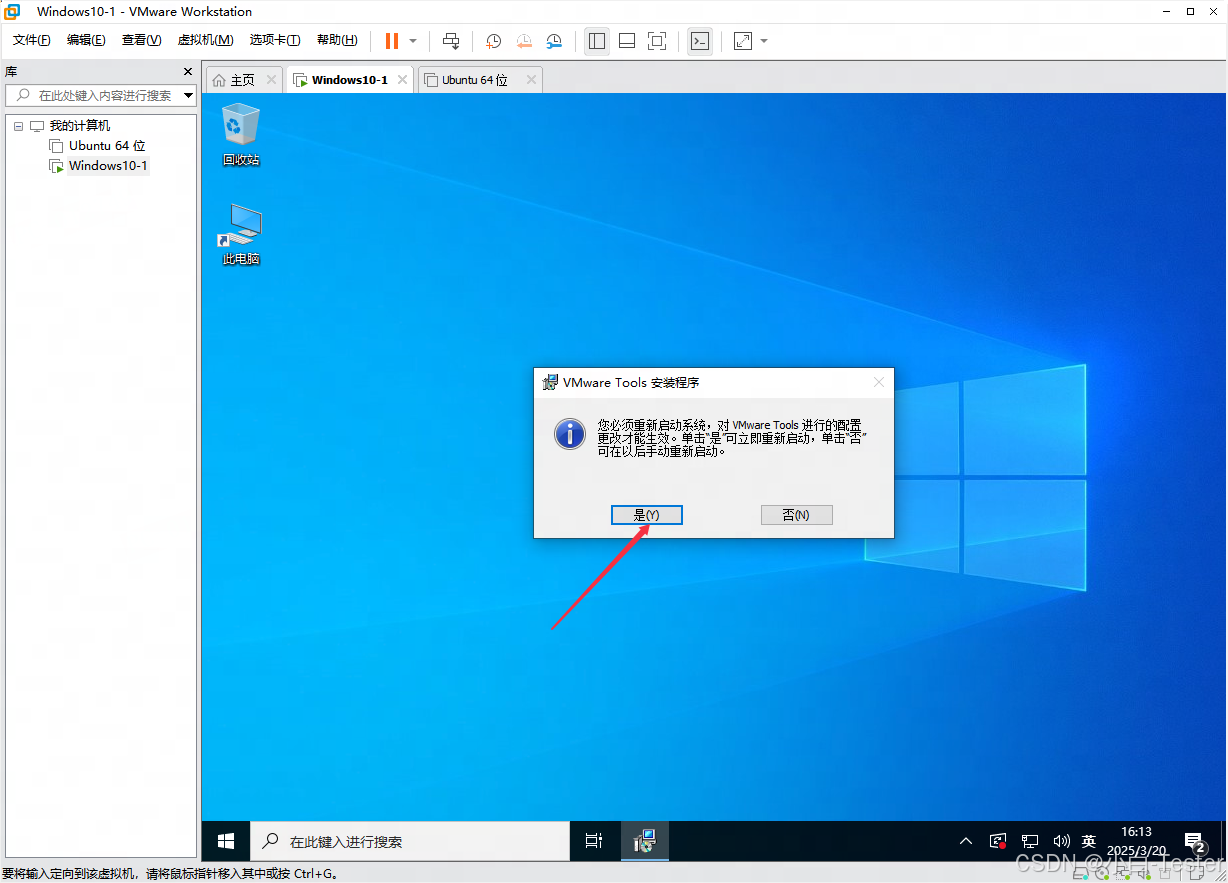
Task: Select 我的计算机 in the library tree
Action: click(80, 126)
